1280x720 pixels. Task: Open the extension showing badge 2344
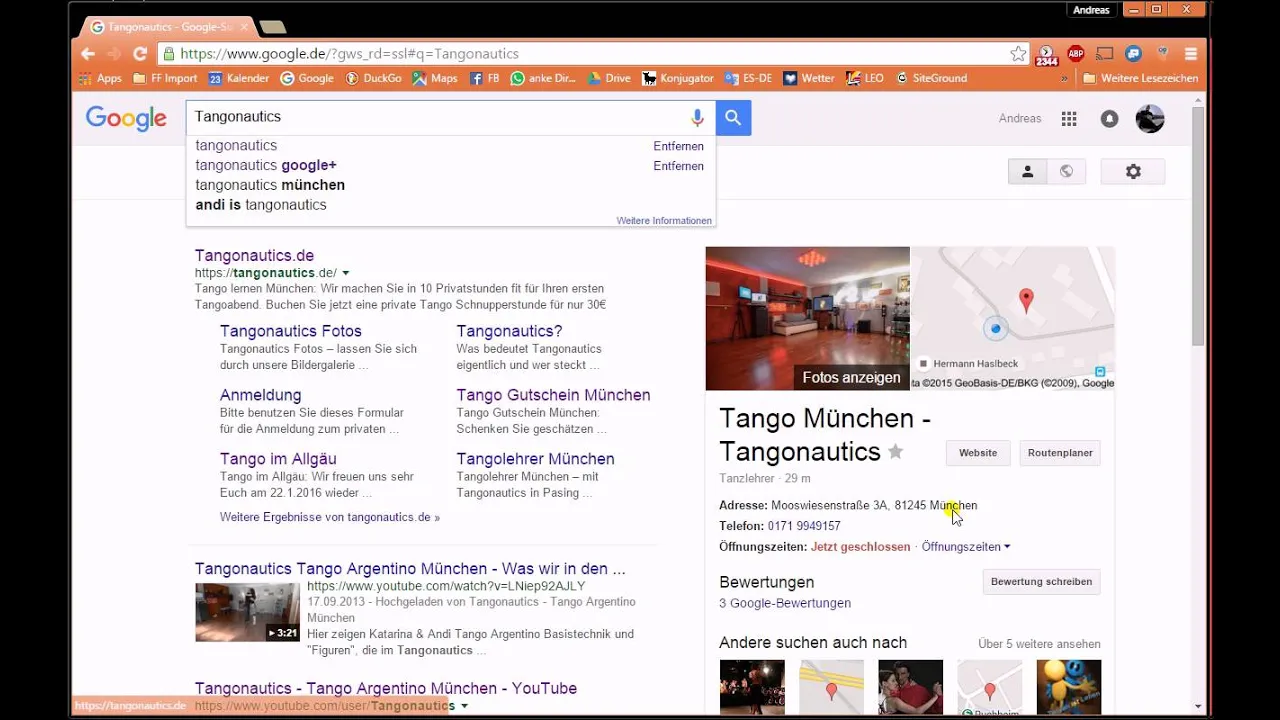pyautogui.click(x=1046, y=55)
